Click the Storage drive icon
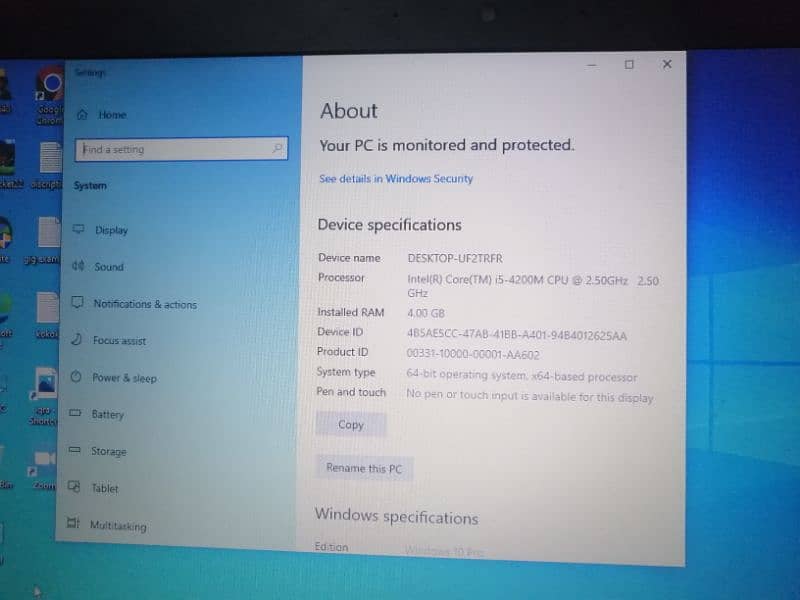 click(74, 449)
